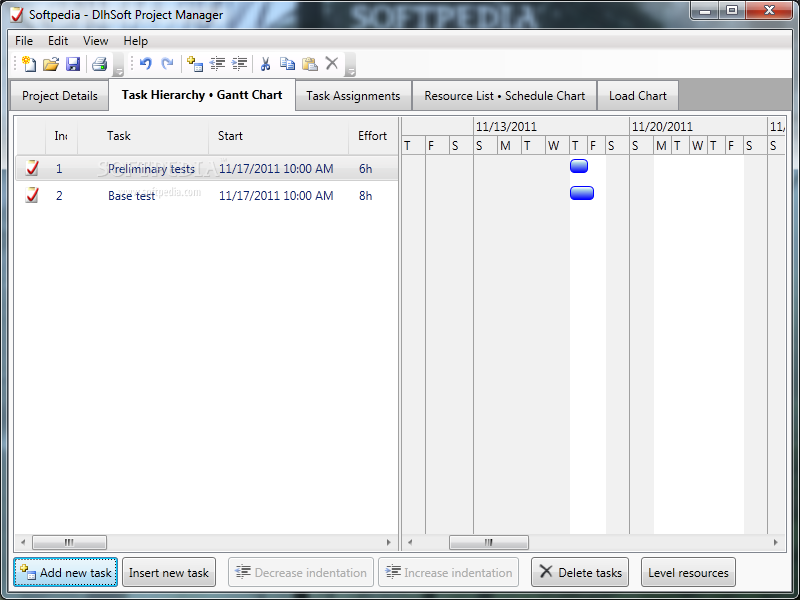The width and height of the screenshot is (800, 600).
Task: Click Preliminary tests start date cell
Action: [276, 169]
